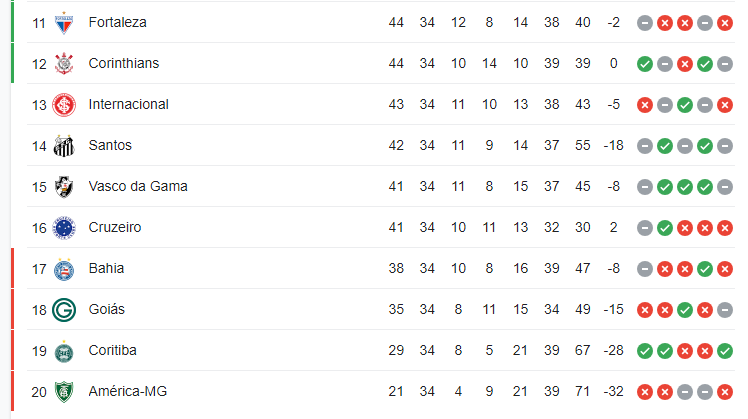Viewport: 748px width, 419px height.
Task: Click the Fortaleza club crest
Action: (x=64, y=23)
